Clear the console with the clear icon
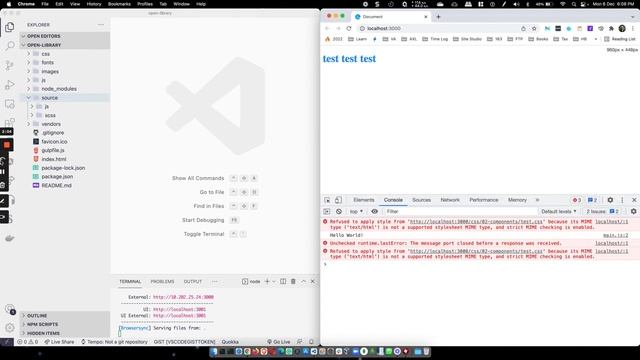This screenshot has width=640, height=360. click(x=339, y=211)
